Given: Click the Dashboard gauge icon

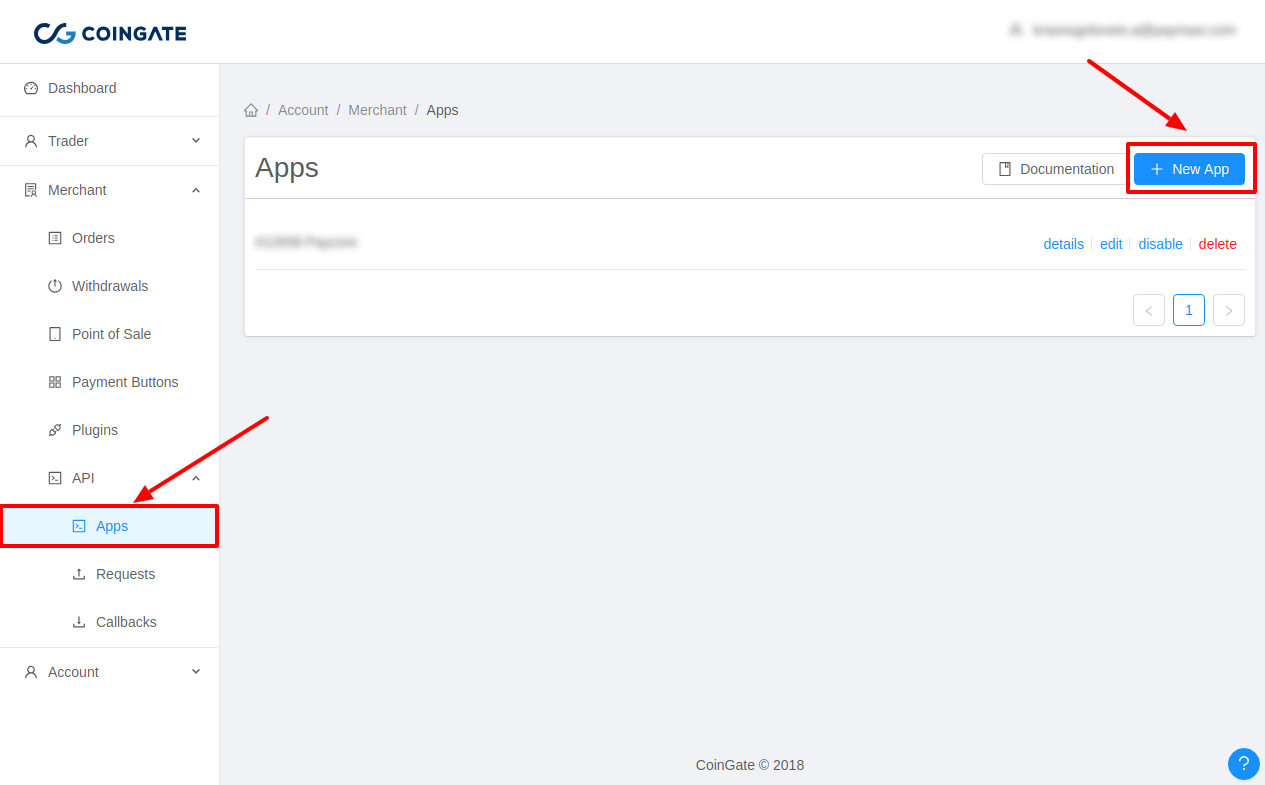Looking at the screenshot, I should tap(31, 88).
